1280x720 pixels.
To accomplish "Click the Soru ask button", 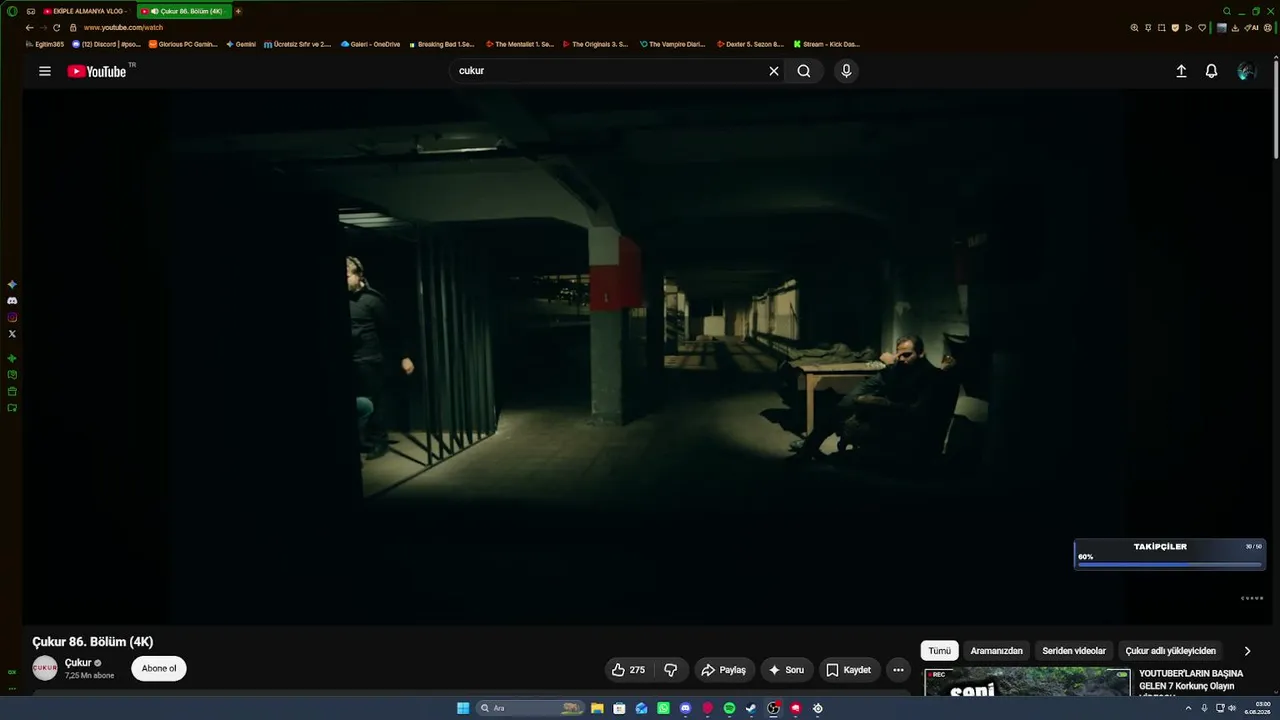I will tap(786, 670).
